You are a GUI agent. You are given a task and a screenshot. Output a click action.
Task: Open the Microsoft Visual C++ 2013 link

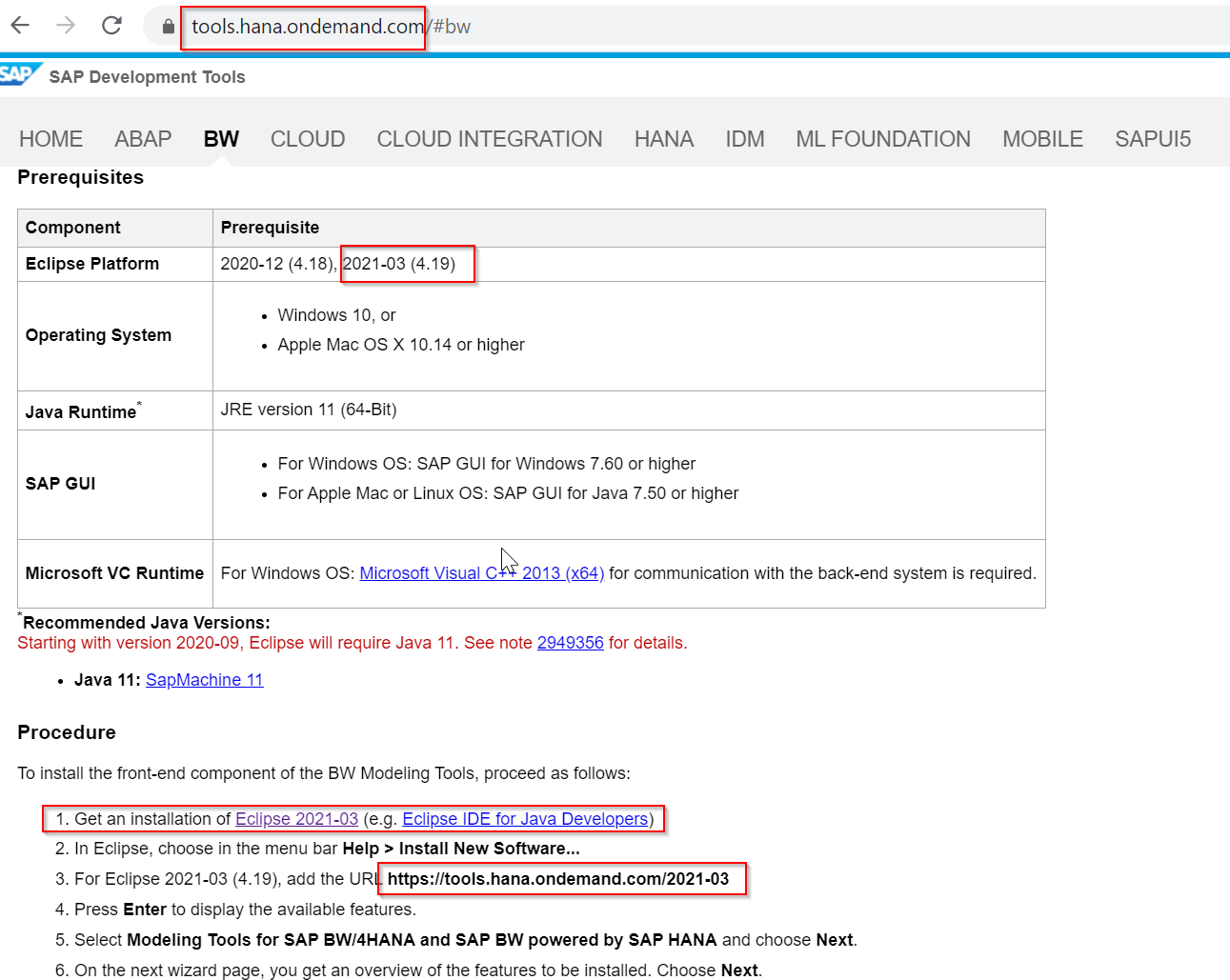(x=481, y=572)
